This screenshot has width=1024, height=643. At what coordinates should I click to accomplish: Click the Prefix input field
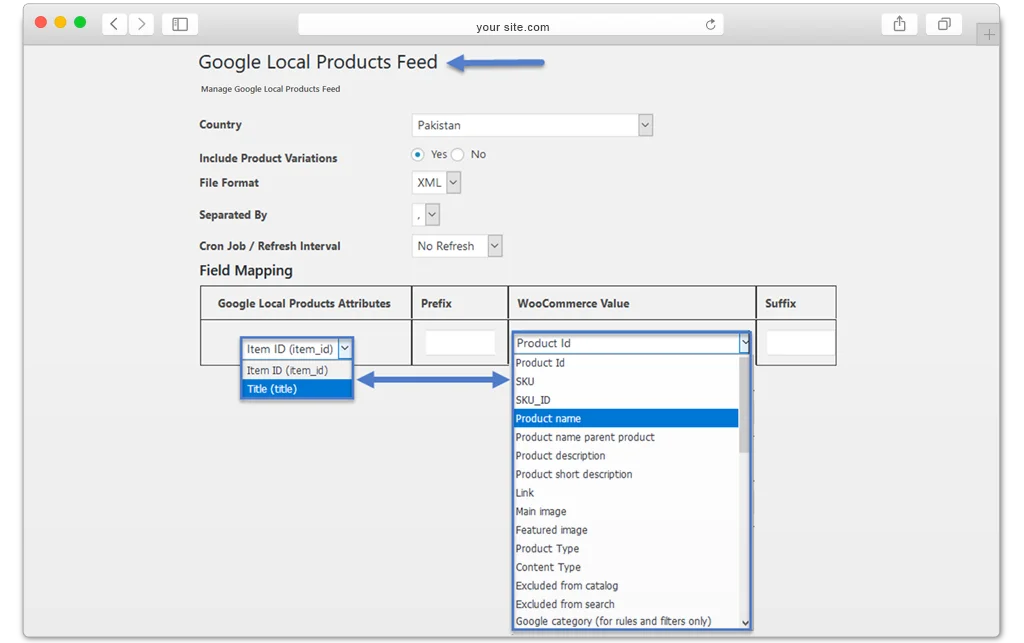[x=460, y=343]
